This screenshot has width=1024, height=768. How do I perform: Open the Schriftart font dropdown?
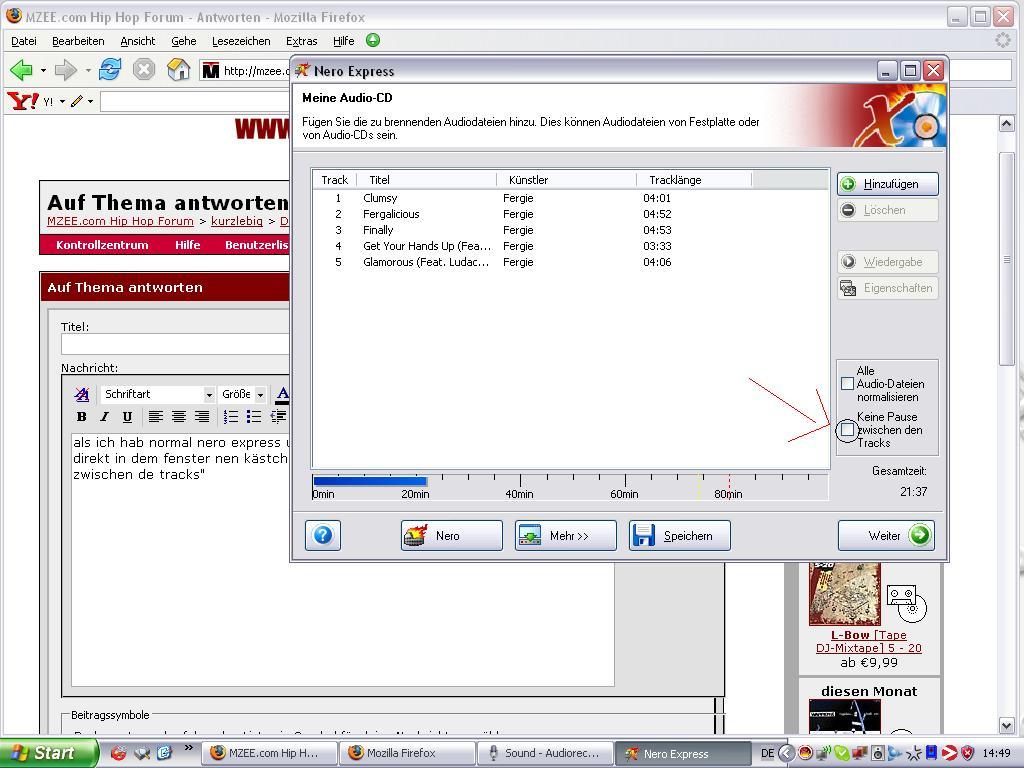tap(158, 394)
